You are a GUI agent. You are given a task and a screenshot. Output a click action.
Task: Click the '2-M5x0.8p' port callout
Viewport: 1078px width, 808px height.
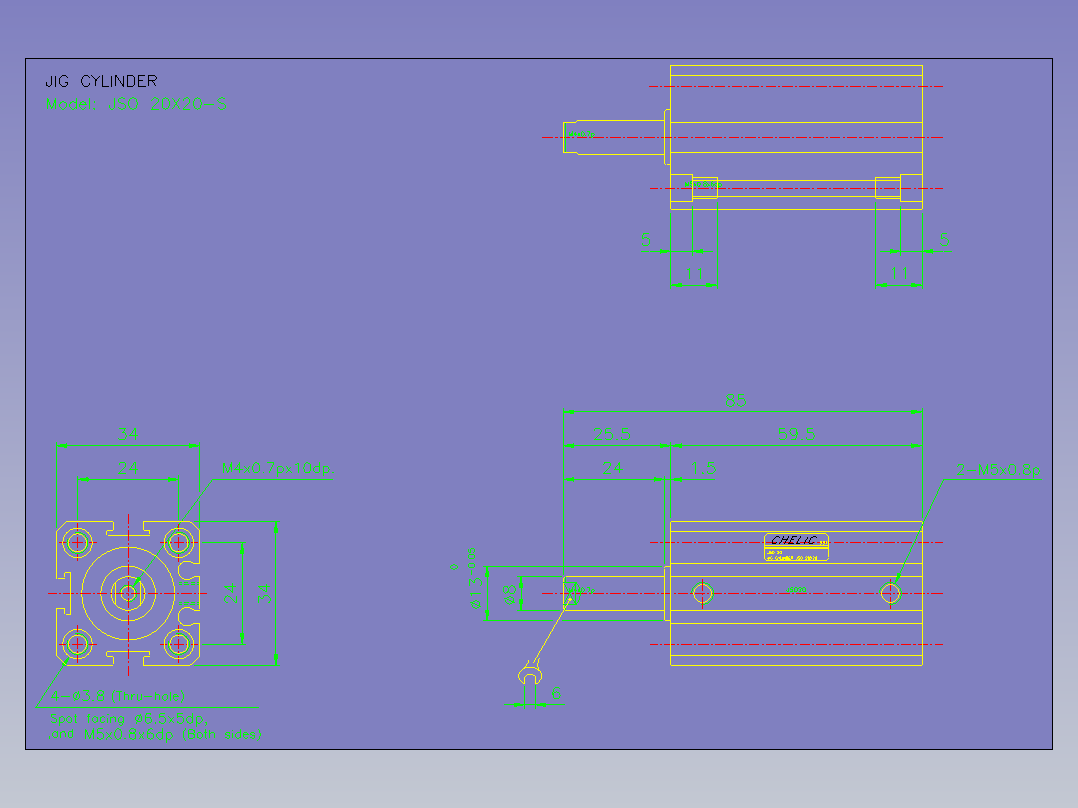[998, 470]
